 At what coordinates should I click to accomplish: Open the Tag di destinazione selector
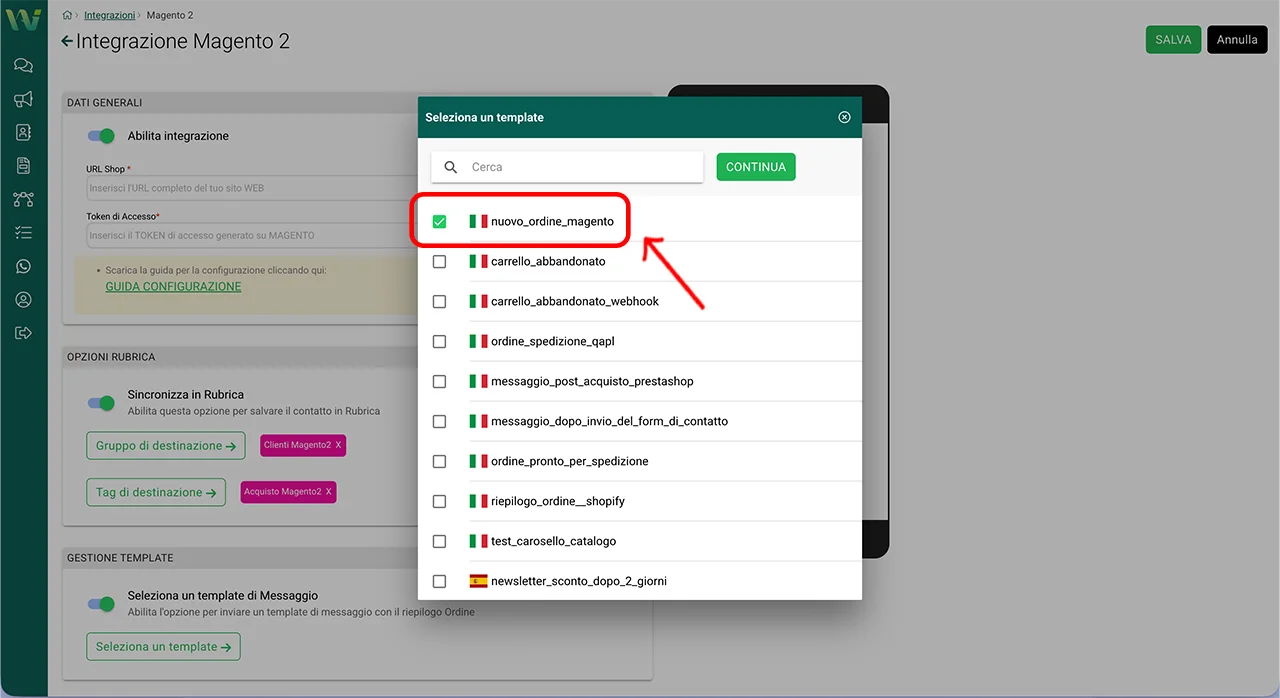click(x=156, y=492)
